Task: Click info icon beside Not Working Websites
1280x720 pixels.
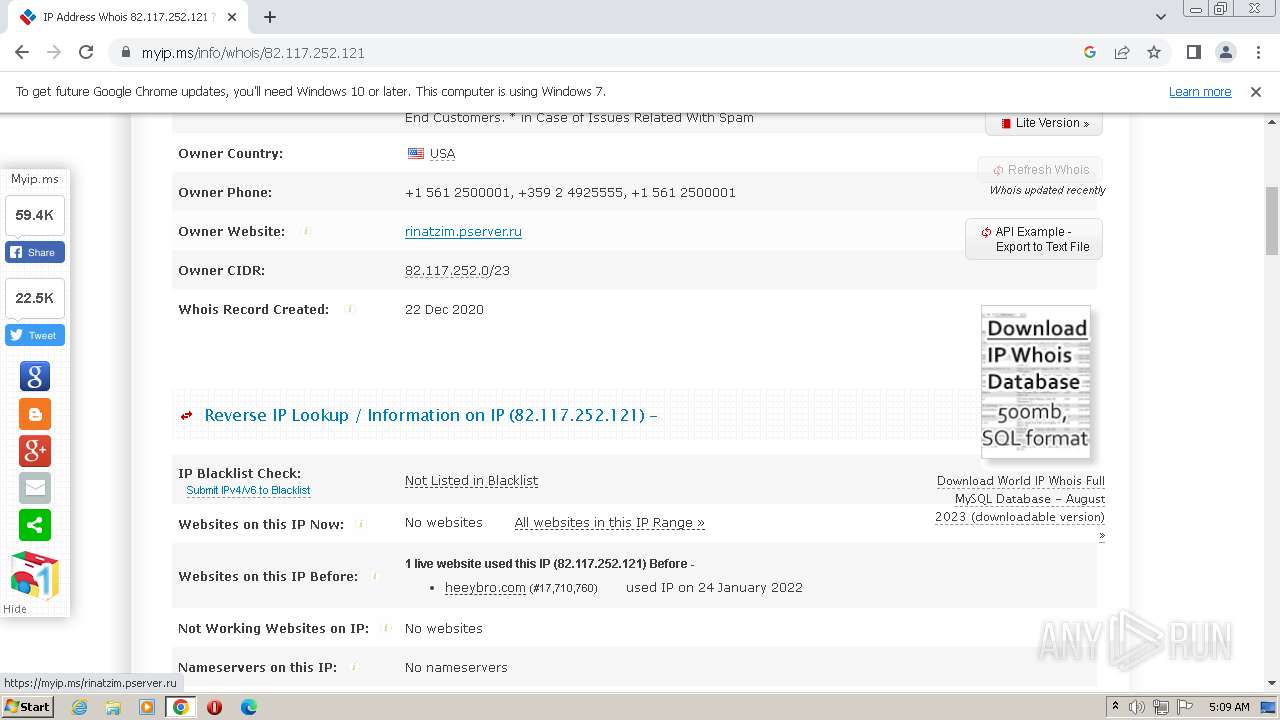Action: [x=385, y=628]
